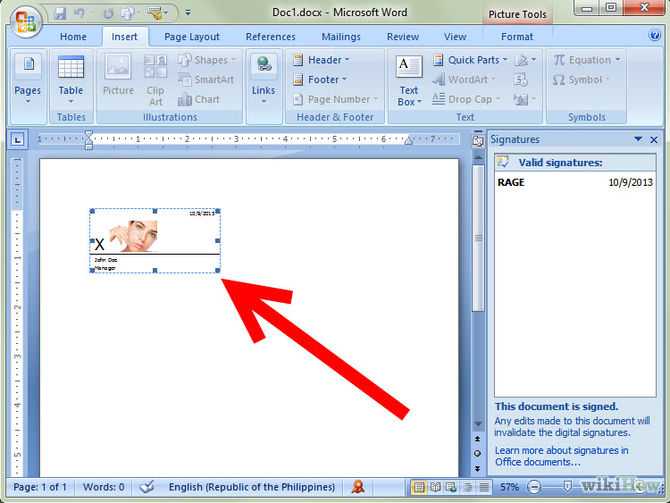
Task: Click the Signature Line icon
Action: [526, 60]
